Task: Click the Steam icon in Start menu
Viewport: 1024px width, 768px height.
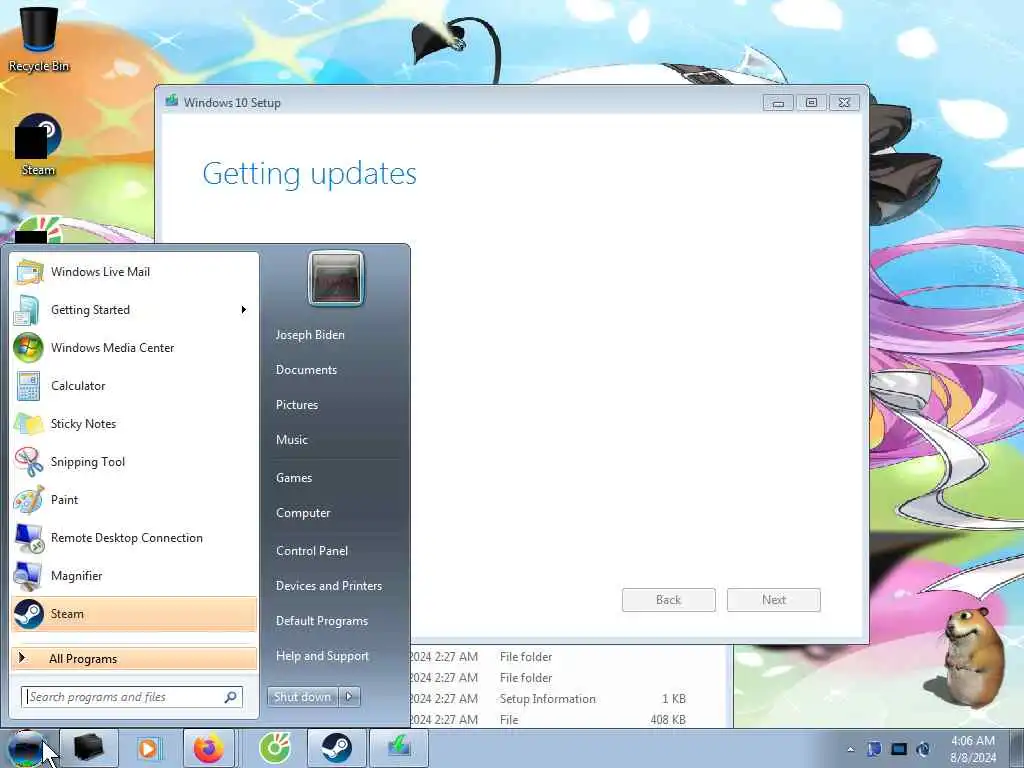Action: 29,614
